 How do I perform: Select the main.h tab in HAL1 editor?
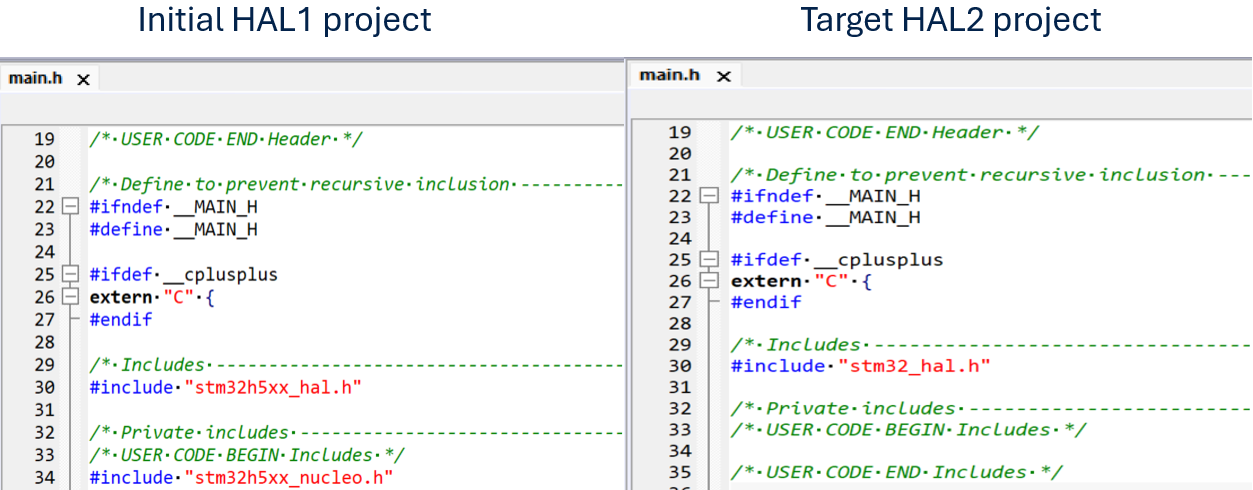(x=30, y=78)
